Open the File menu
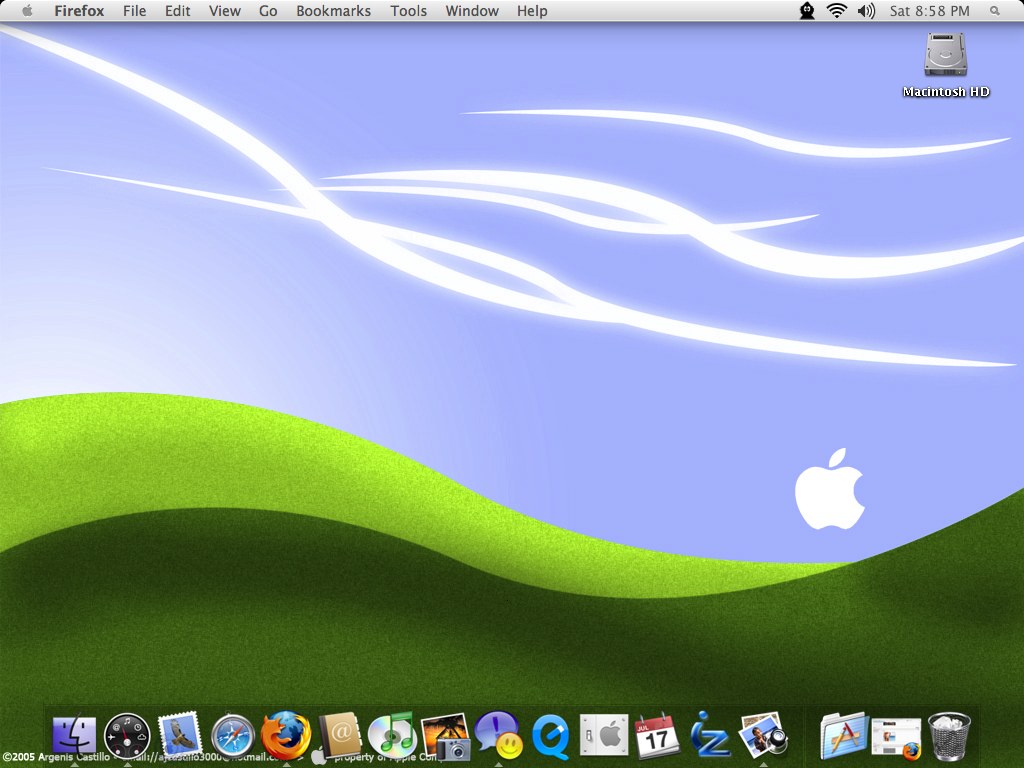Screen dimensions: 1024x768 coord(135,10)
